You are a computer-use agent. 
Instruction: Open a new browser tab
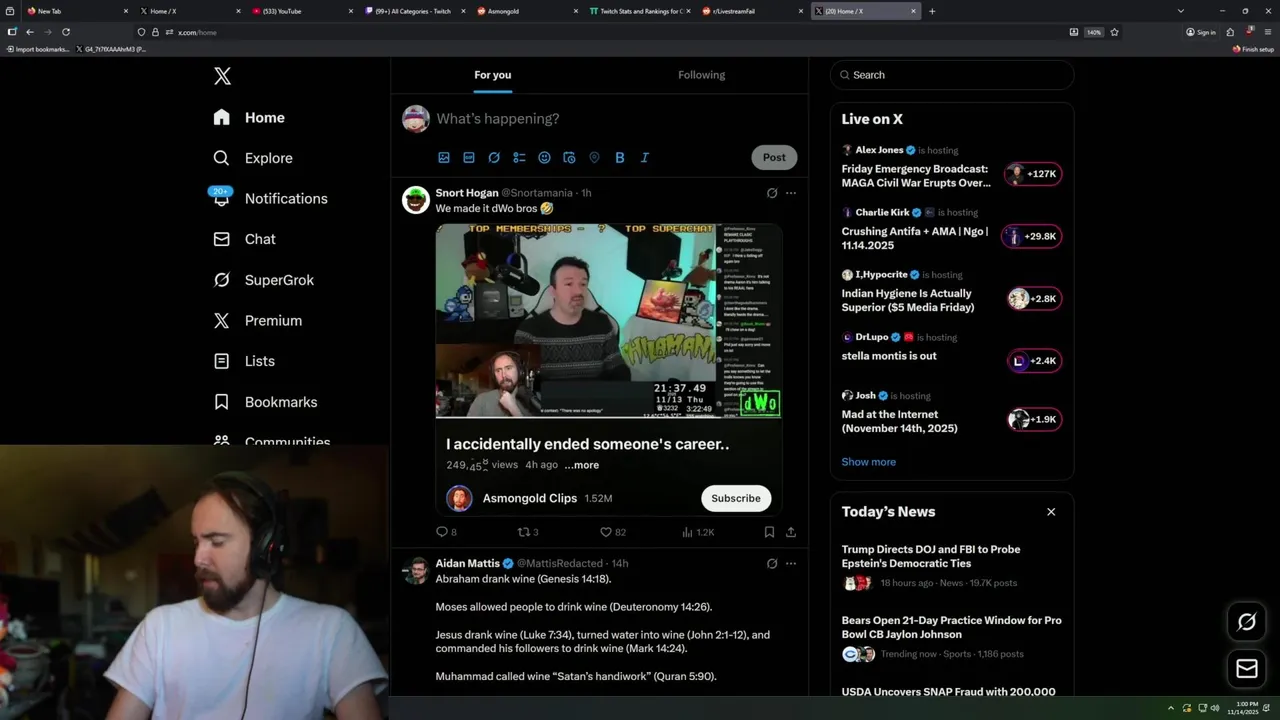(932, 11)
